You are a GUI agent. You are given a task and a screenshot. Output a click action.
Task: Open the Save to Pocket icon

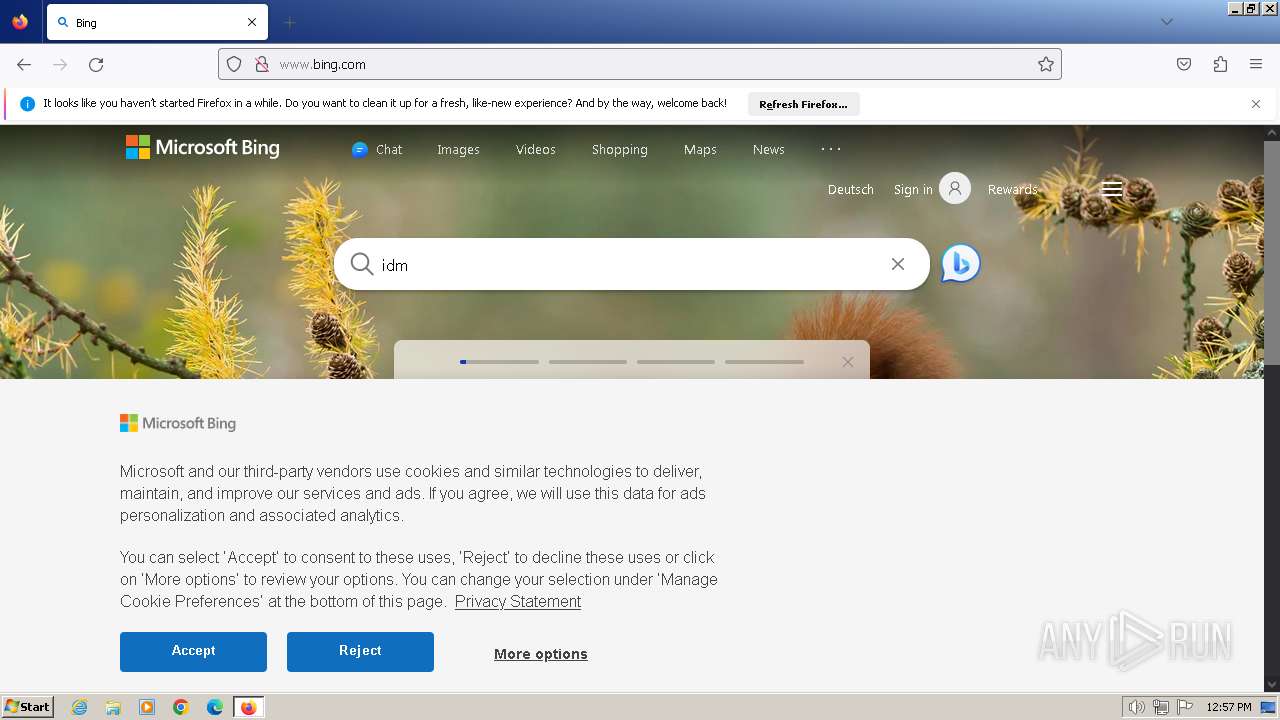point(1184,64)
